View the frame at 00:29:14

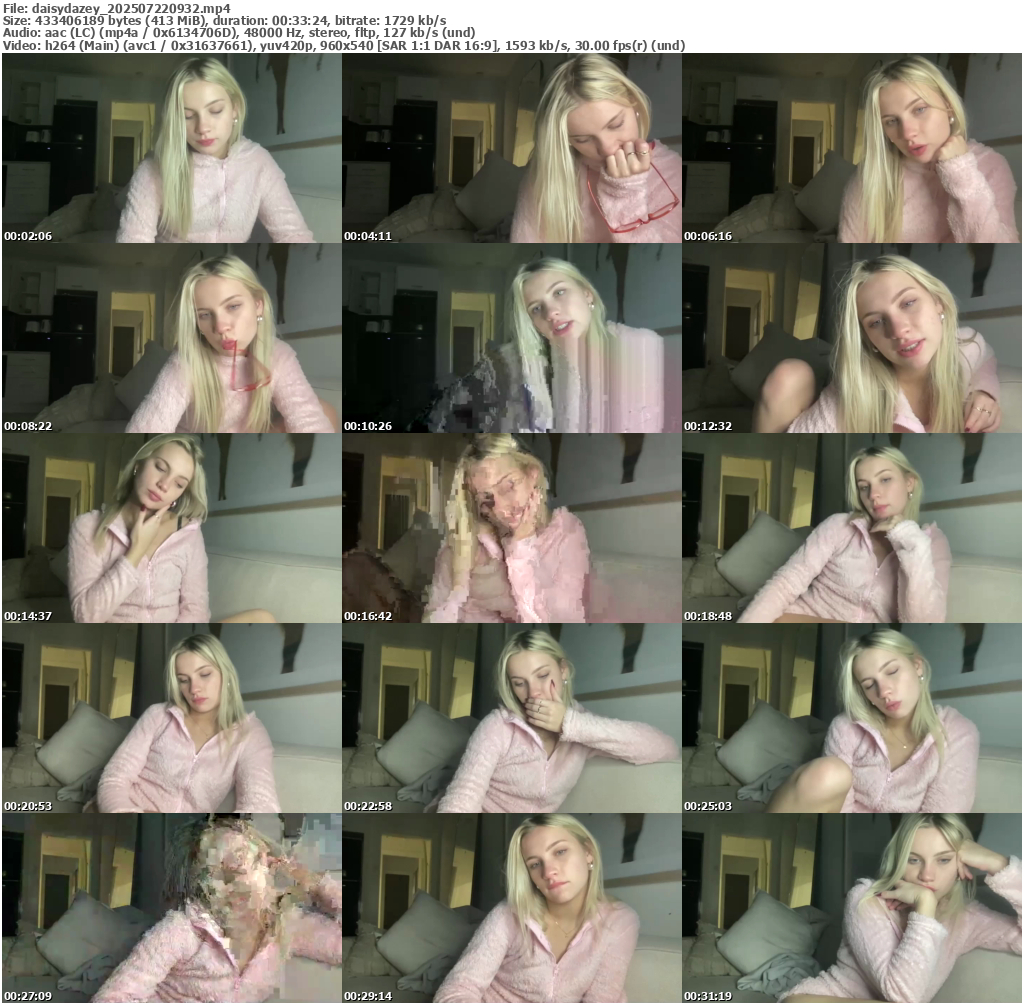[511, 908]
